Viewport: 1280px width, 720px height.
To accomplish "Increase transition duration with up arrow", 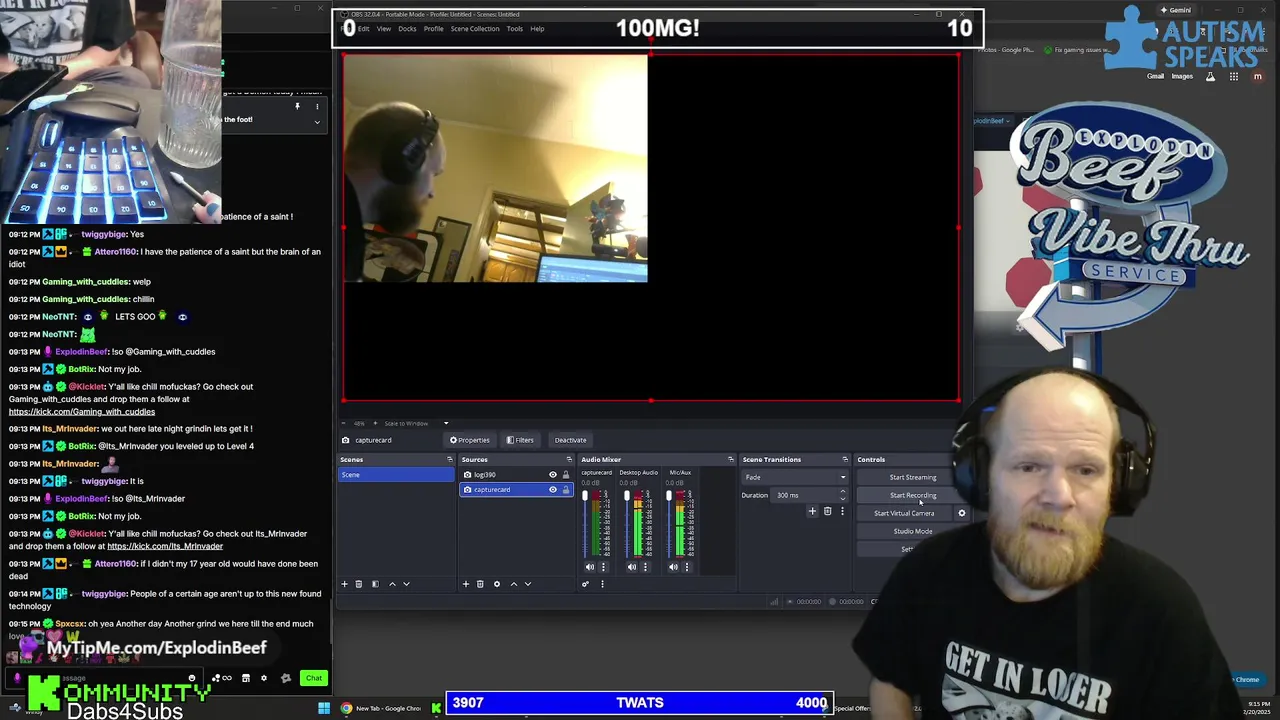I will pyautogui.click(x=842, y=492).
